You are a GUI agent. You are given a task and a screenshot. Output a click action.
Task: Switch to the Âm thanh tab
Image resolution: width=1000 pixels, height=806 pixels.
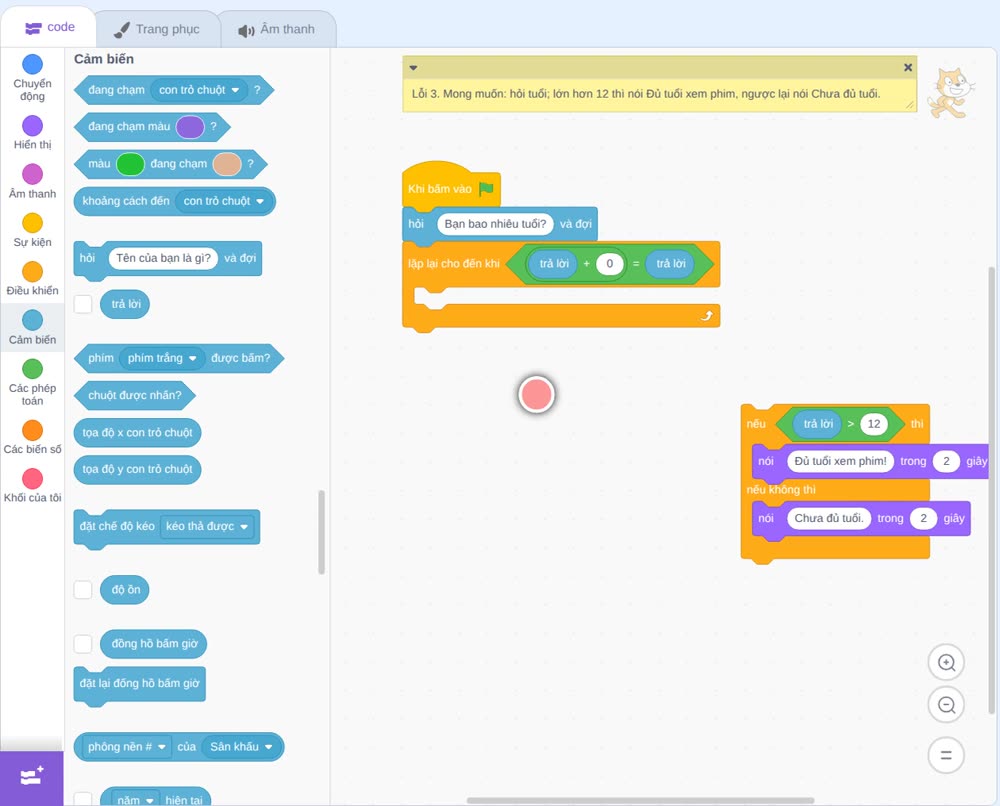click(x=277, y=29)
